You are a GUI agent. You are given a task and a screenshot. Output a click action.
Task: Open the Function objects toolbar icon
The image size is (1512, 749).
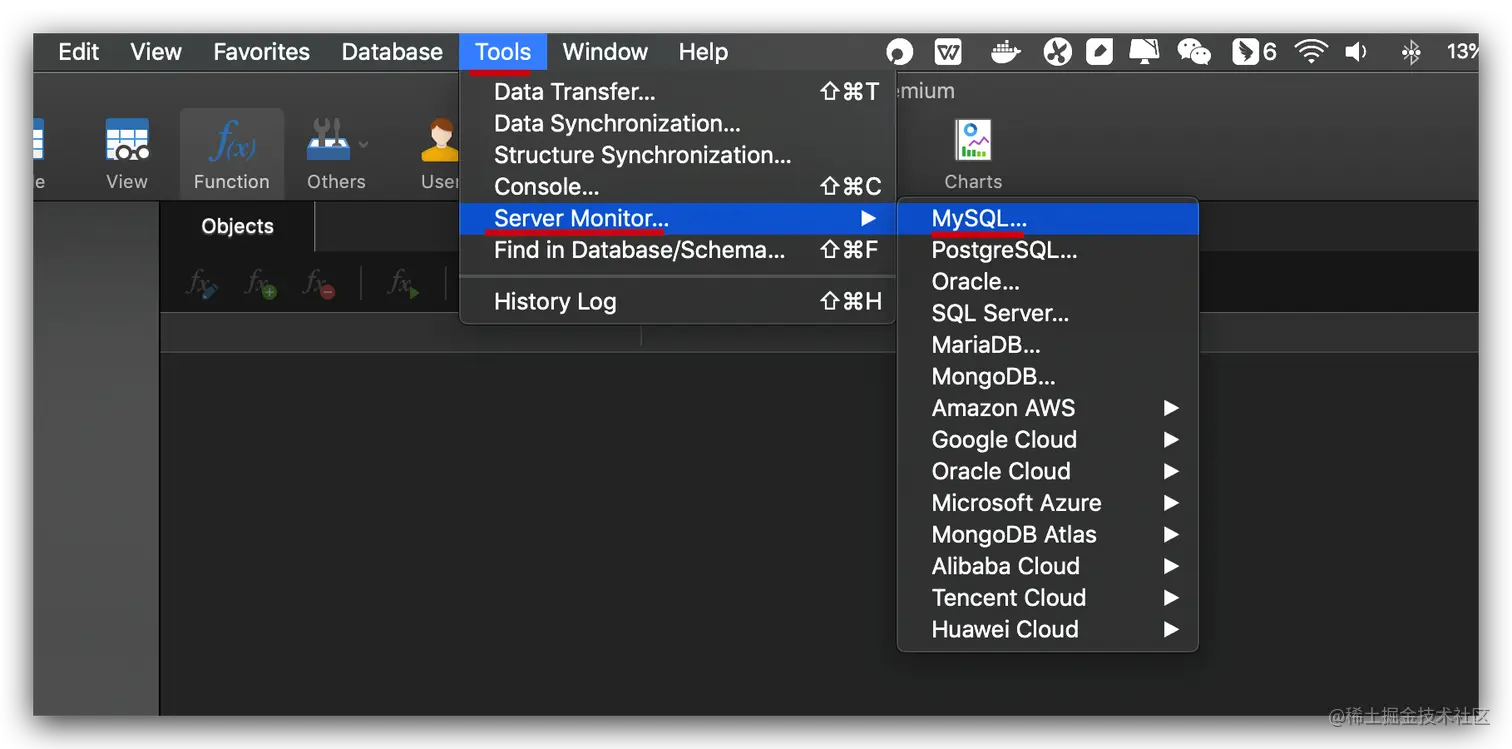(232, 154)
